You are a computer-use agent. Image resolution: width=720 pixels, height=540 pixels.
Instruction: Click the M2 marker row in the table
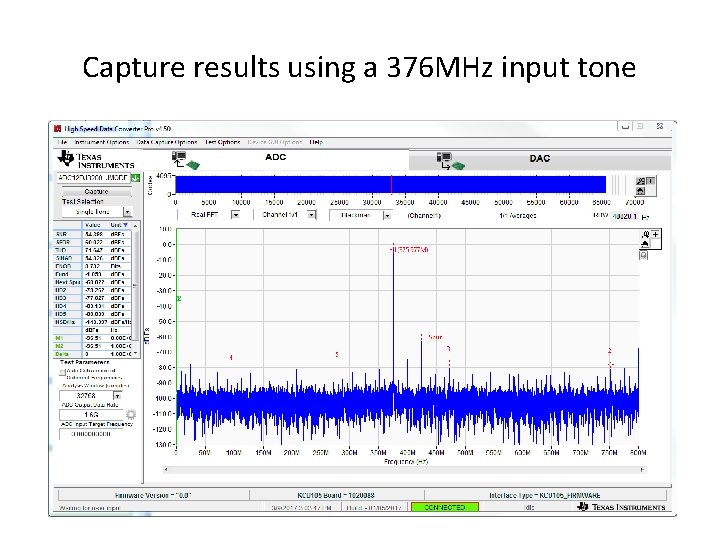pos(93,346)
